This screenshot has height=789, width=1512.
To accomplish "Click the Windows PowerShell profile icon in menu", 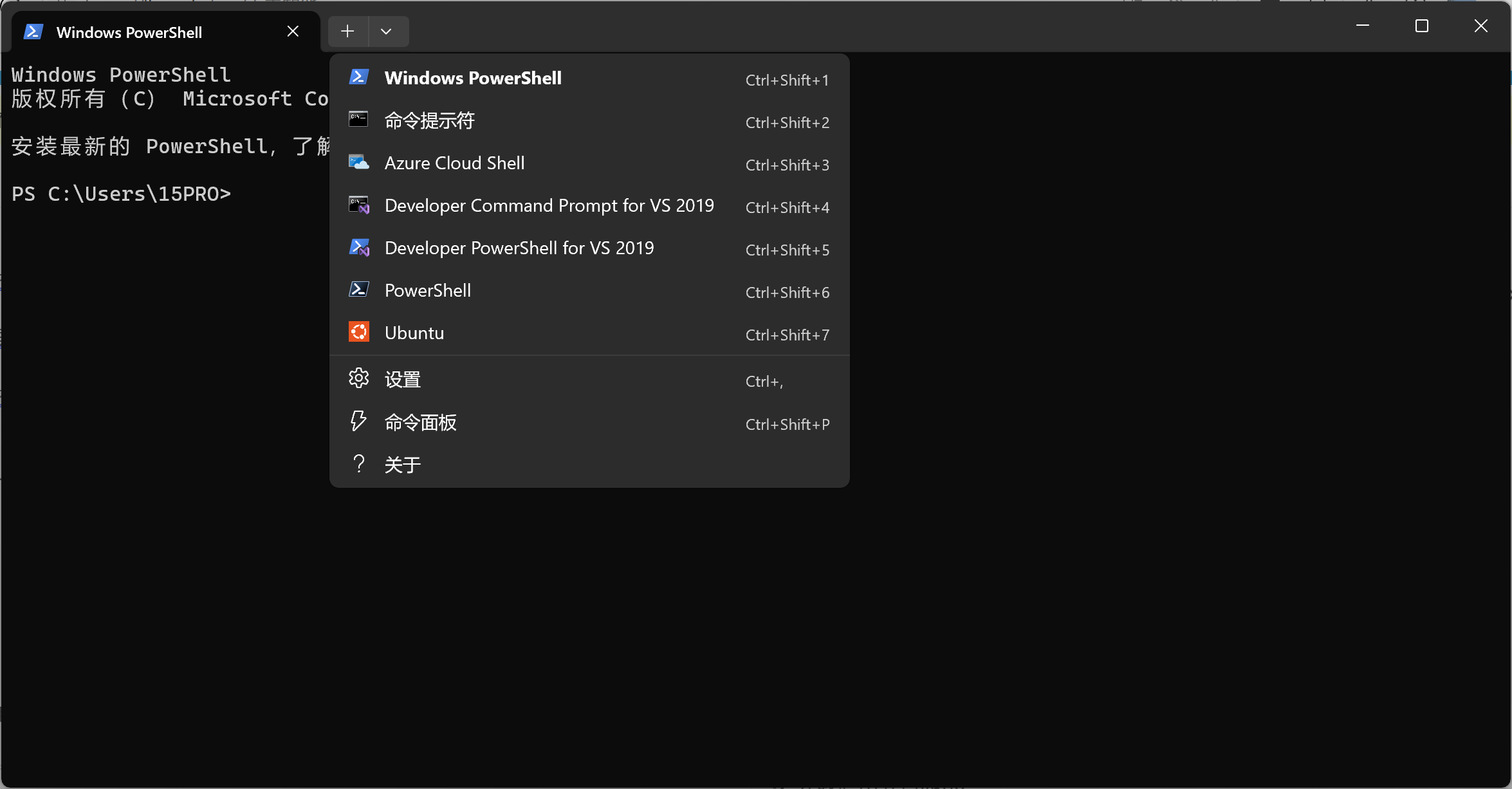I will point(358,77).
